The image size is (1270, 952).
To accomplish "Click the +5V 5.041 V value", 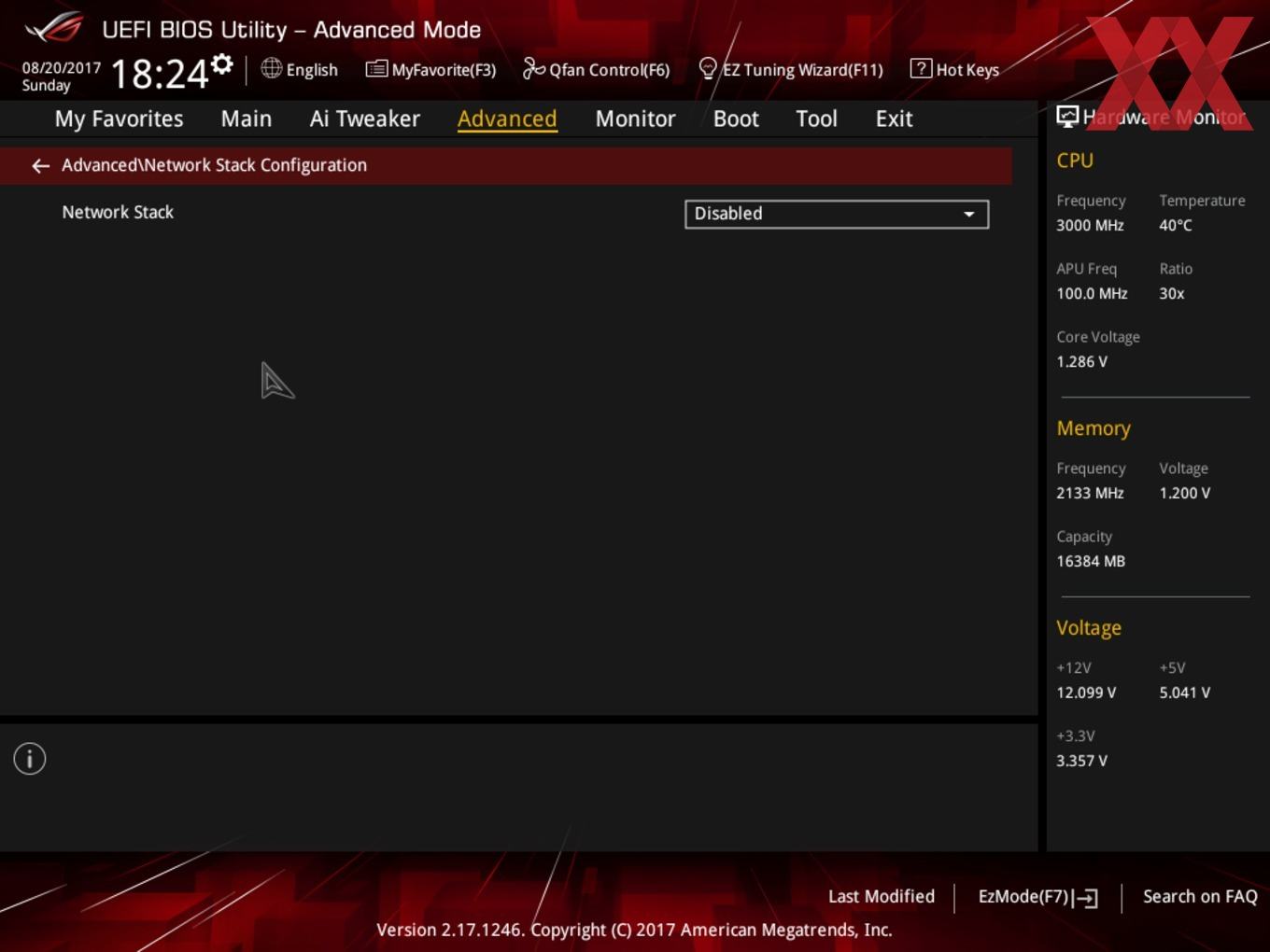I will click(x=1185, y=693).
